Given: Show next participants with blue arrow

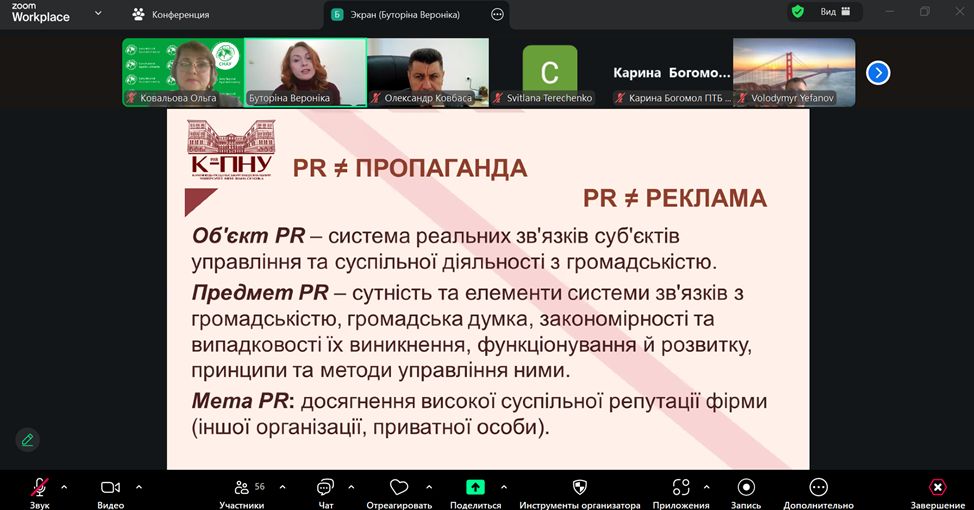Looking at the screenshot, I should coord(878,72).
